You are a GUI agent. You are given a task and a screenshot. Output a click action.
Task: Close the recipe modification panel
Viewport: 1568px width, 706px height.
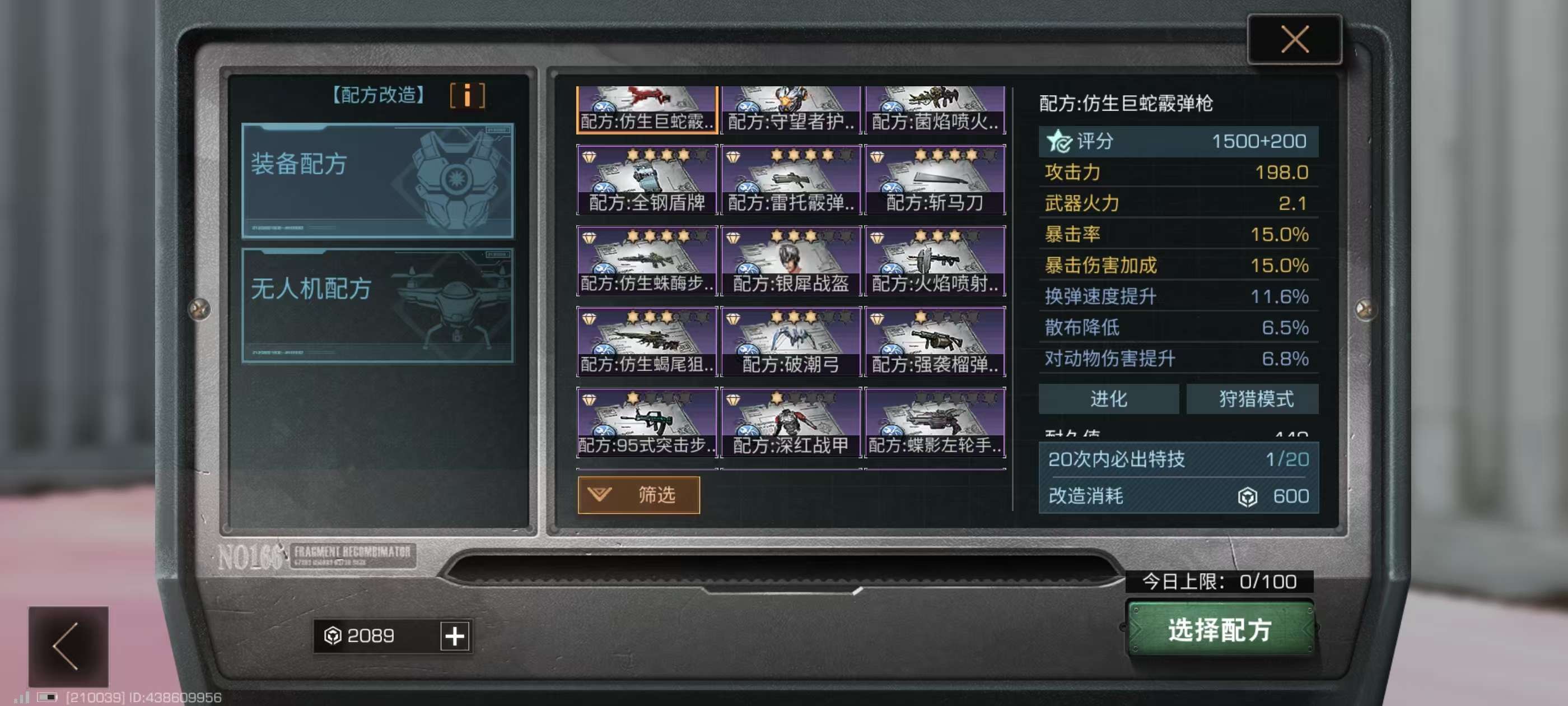(x=1295, y=40)
